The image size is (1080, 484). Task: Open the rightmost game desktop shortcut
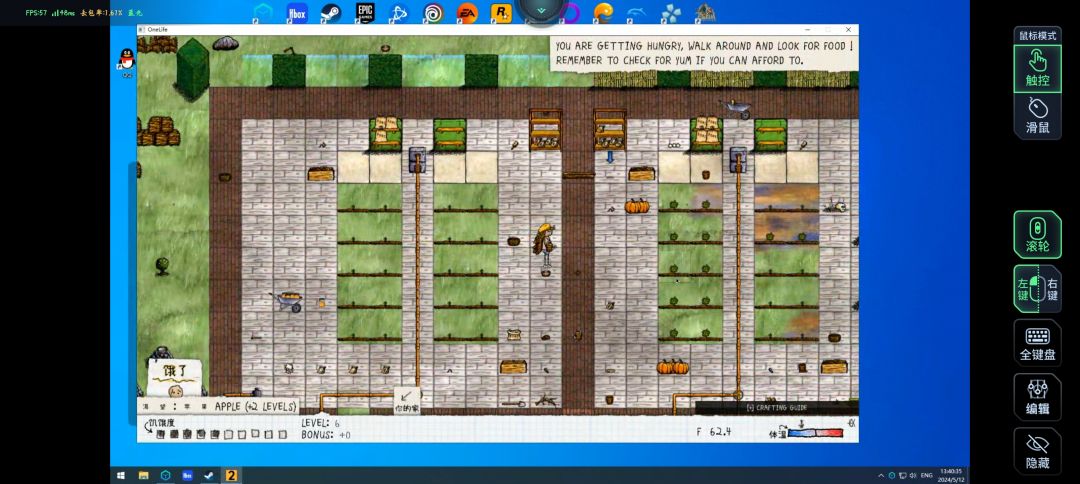tap(705, 13)
